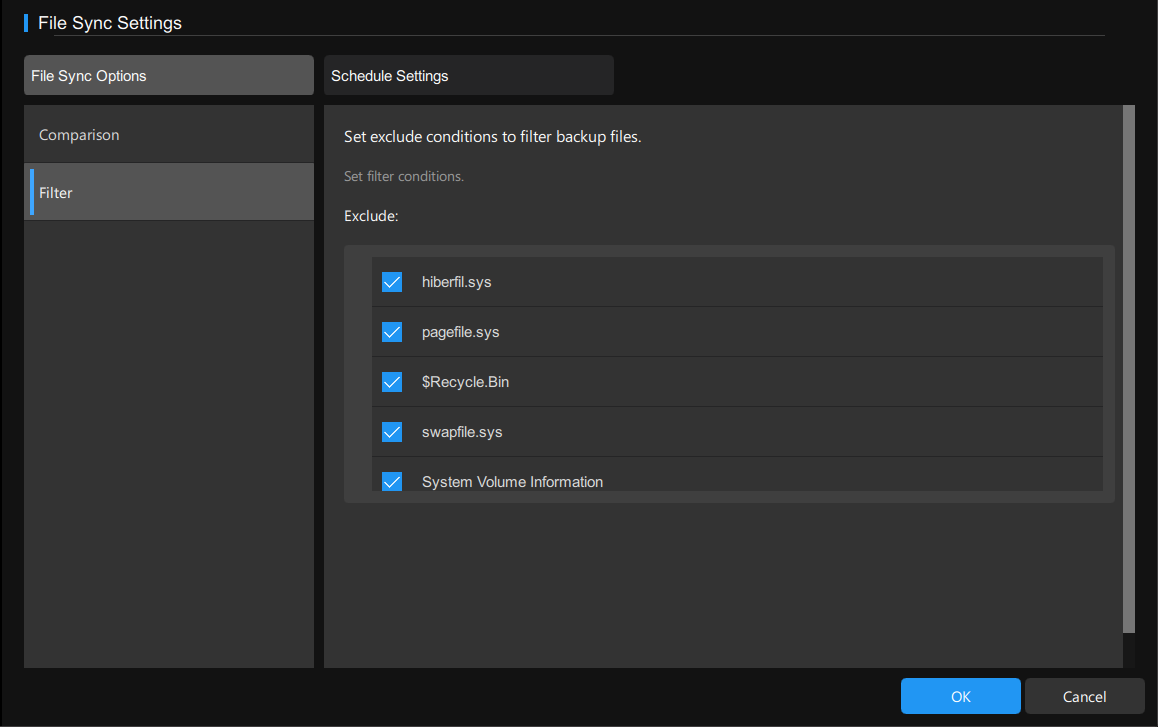Disable the $Recycle.Bin exclusion checkbox
Image resolution: width=1158 pixels, height=727 pixels.
pyautogui.click(x=392, y=382)
